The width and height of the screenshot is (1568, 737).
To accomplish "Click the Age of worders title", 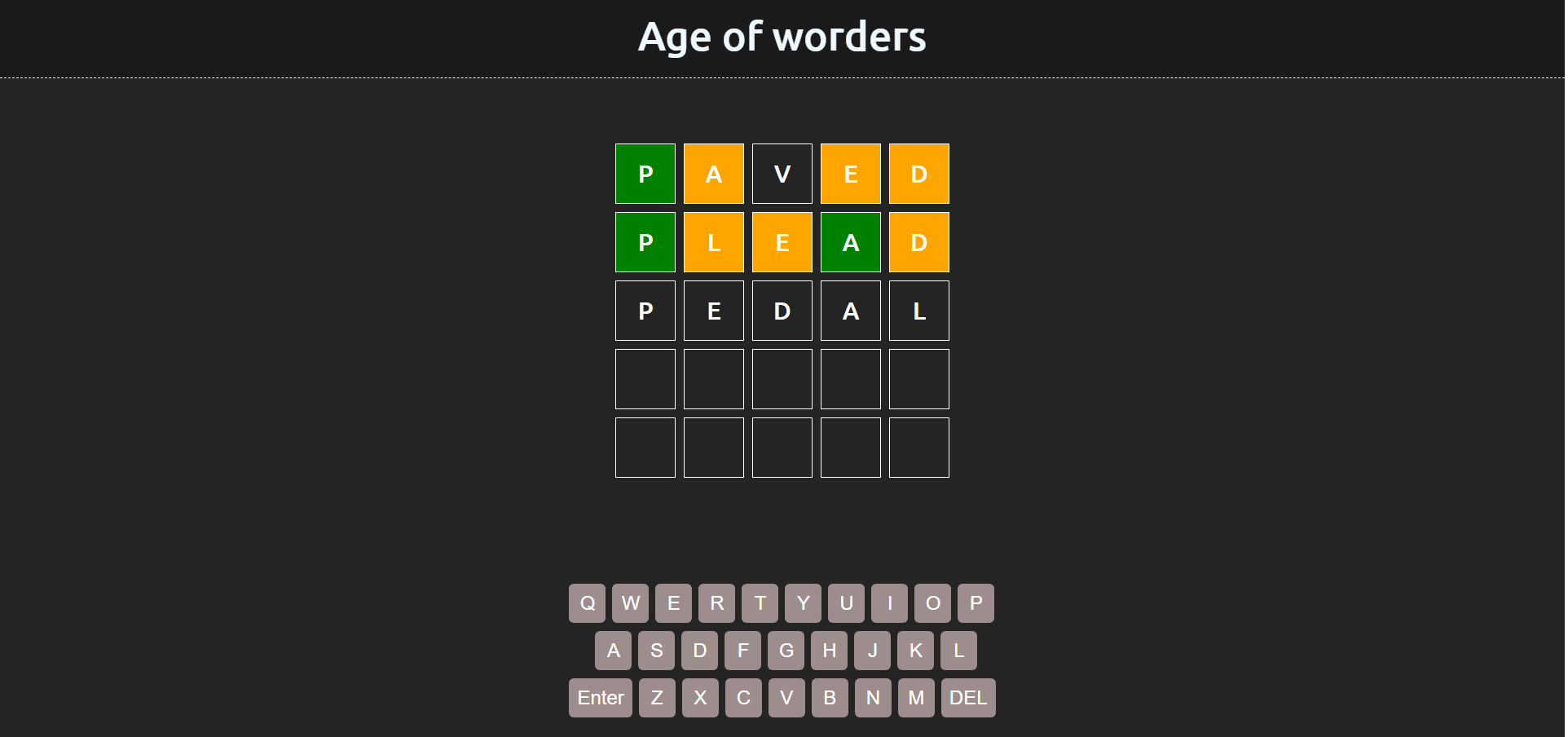I will [x=782, y=37].
